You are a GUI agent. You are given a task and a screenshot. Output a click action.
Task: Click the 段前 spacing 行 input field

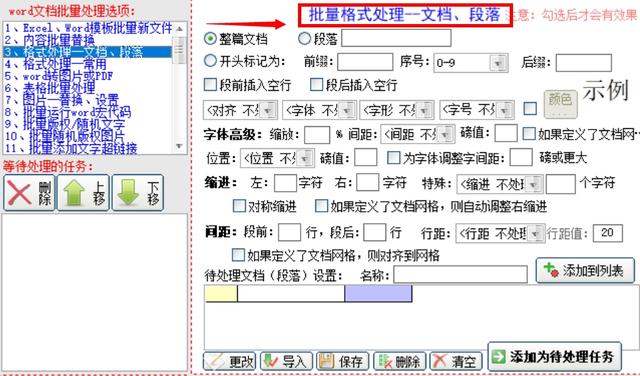point(289,232)
